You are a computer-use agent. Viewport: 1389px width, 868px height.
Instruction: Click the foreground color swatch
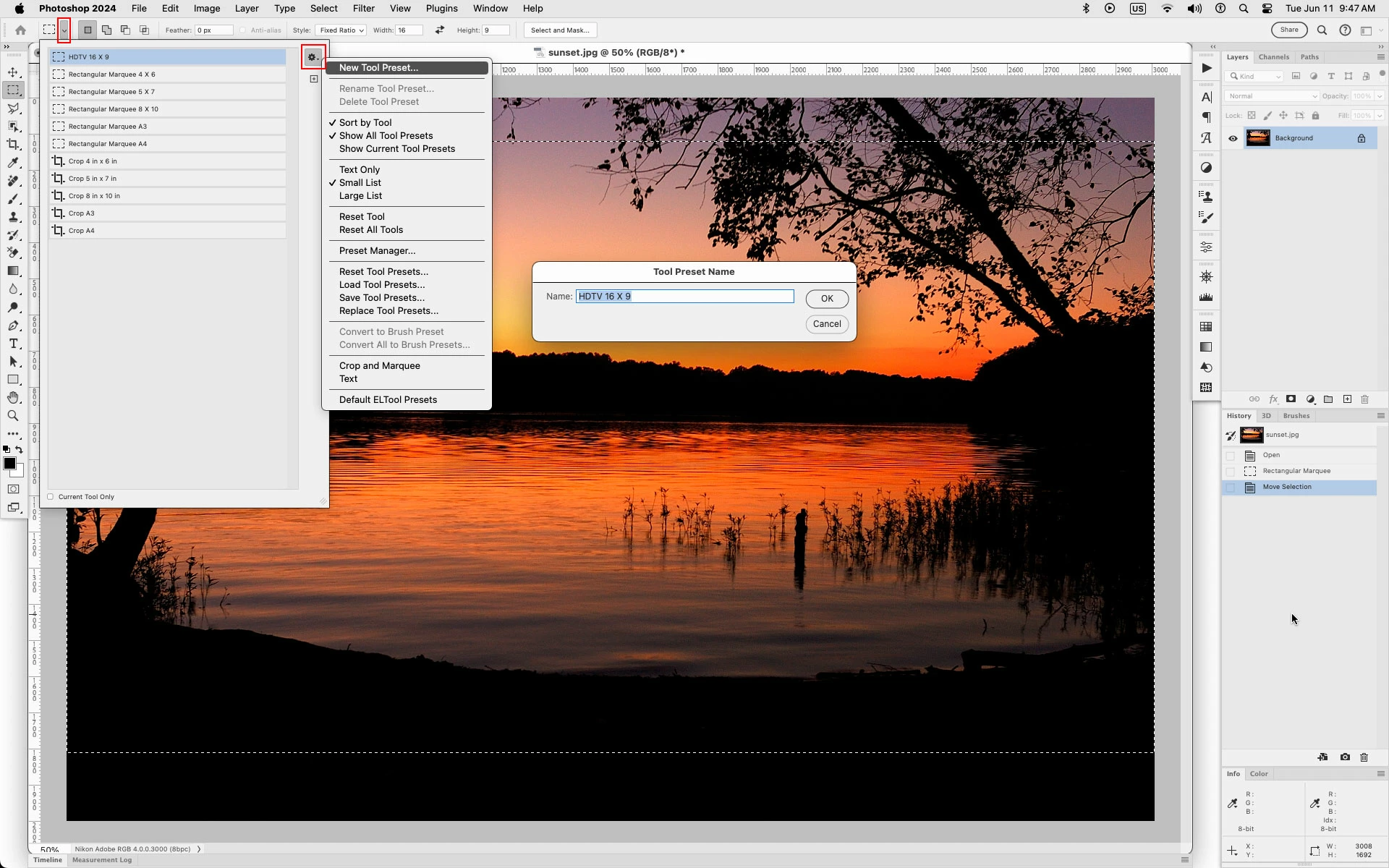[9, 464]
